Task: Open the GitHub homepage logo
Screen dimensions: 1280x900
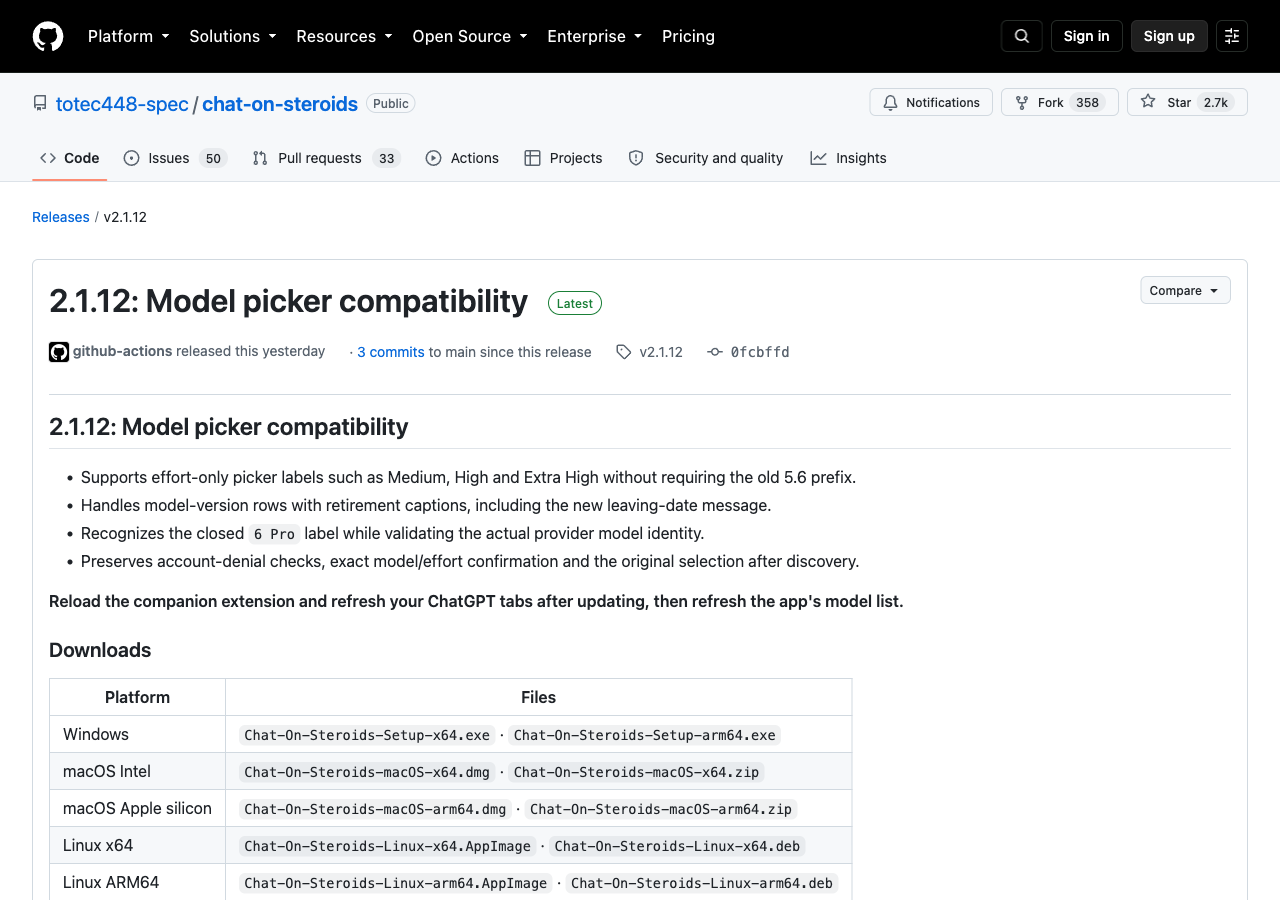Action: pyautogui.click(x=48, y=36)
